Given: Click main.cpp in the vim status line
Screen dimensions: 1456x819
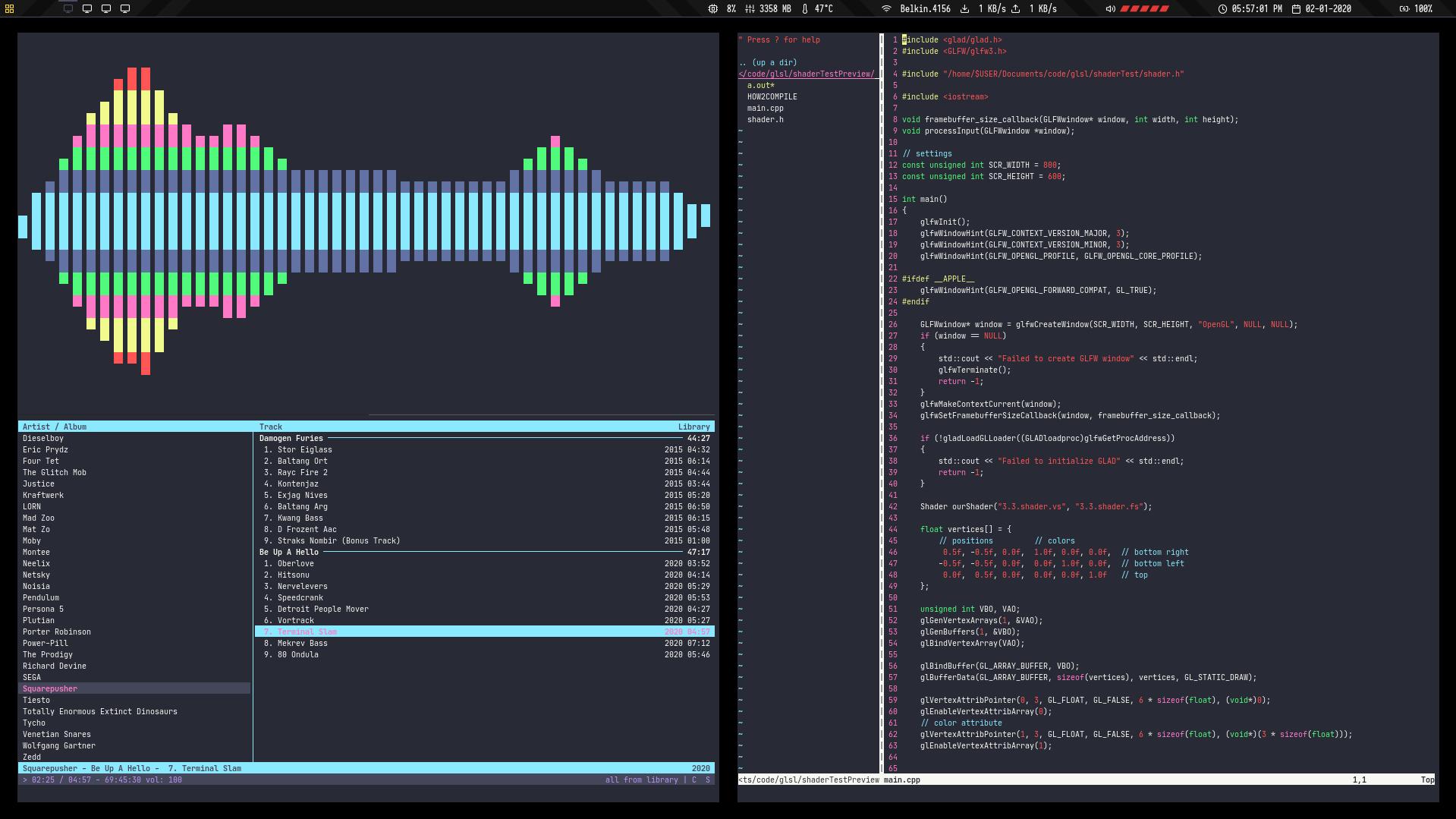Looking at the screenshot, I should pyautogui.click(x=902, y=780).
